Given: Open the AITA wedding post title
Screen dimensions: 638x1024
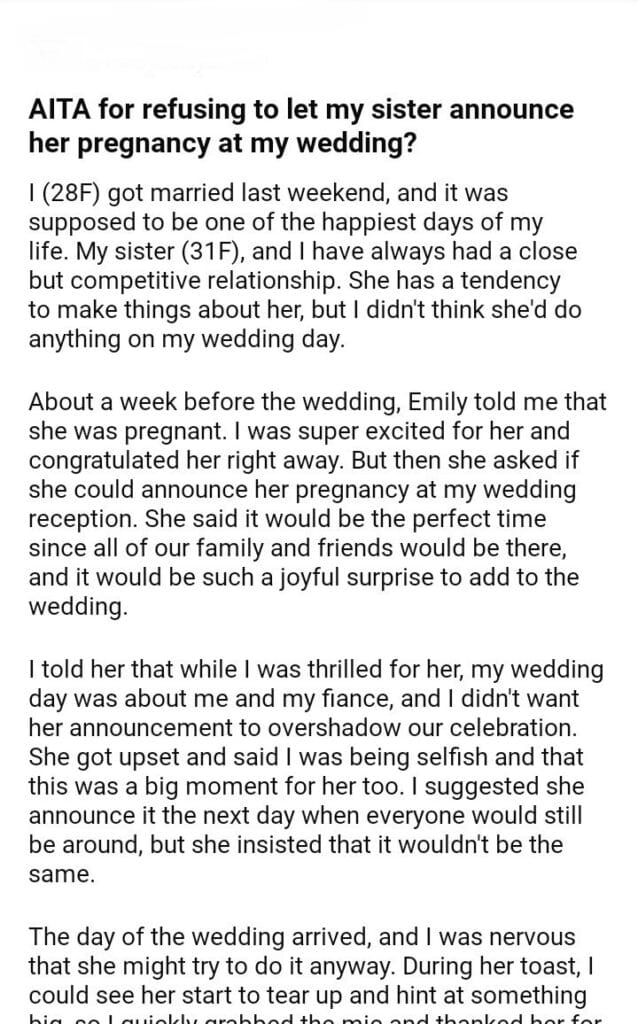Looking at the screenshot, I should coord(300,125).
